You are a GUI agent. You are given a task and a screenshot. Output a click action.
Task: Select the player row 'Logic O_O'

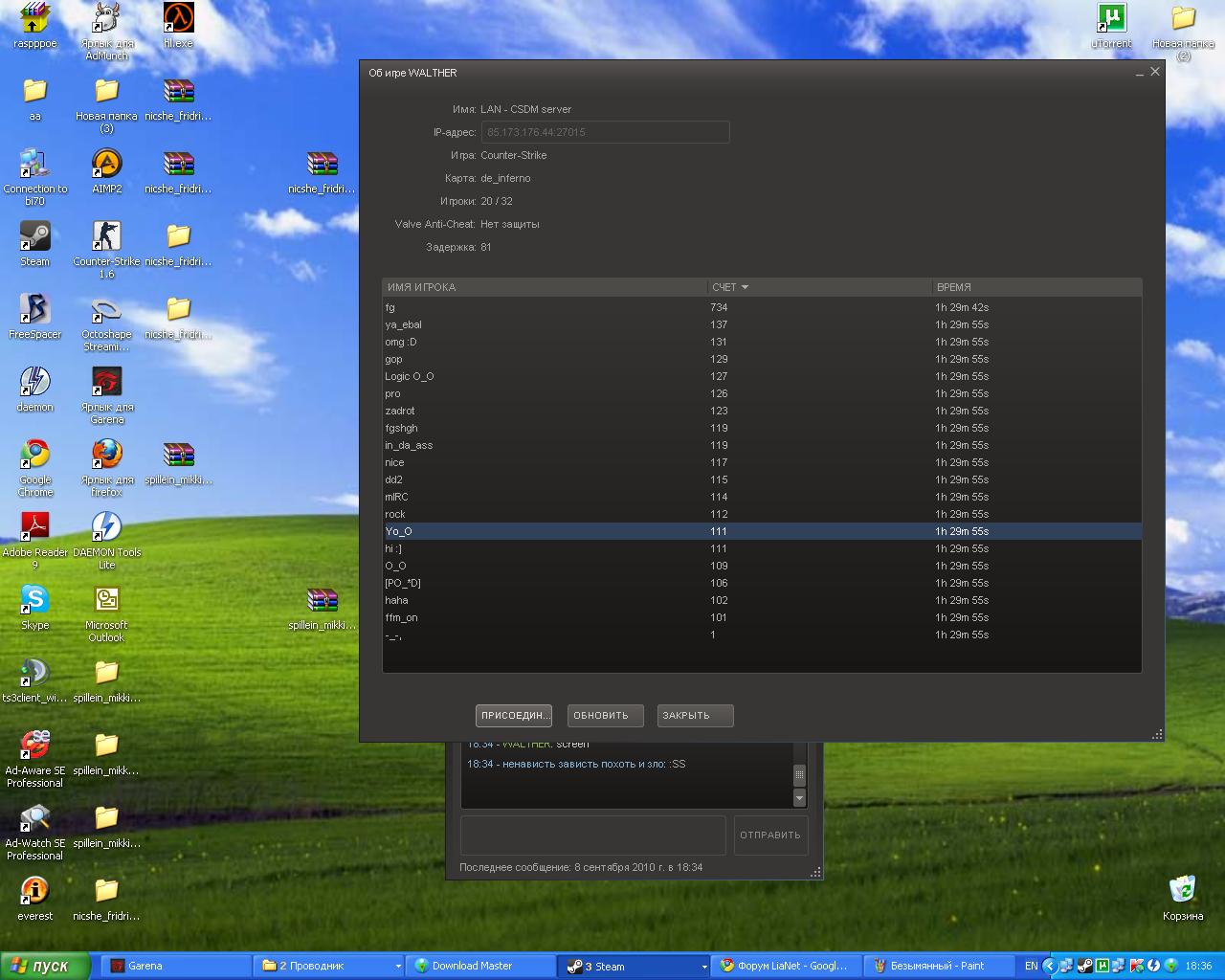tap(762, 376)
